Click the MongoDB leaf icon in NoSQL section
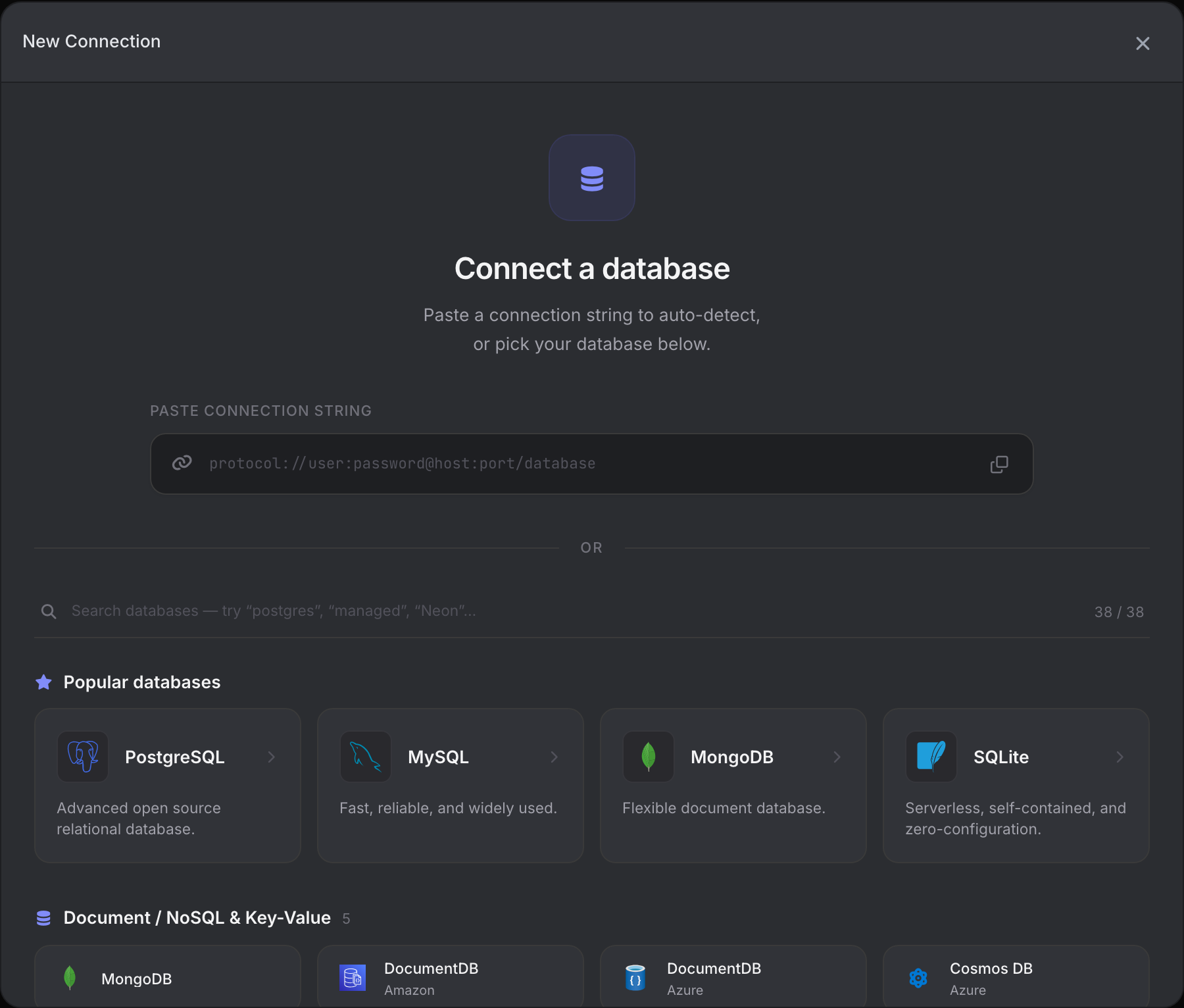Viewport: 1184px width, 1008px height. (x=70, y=978)
